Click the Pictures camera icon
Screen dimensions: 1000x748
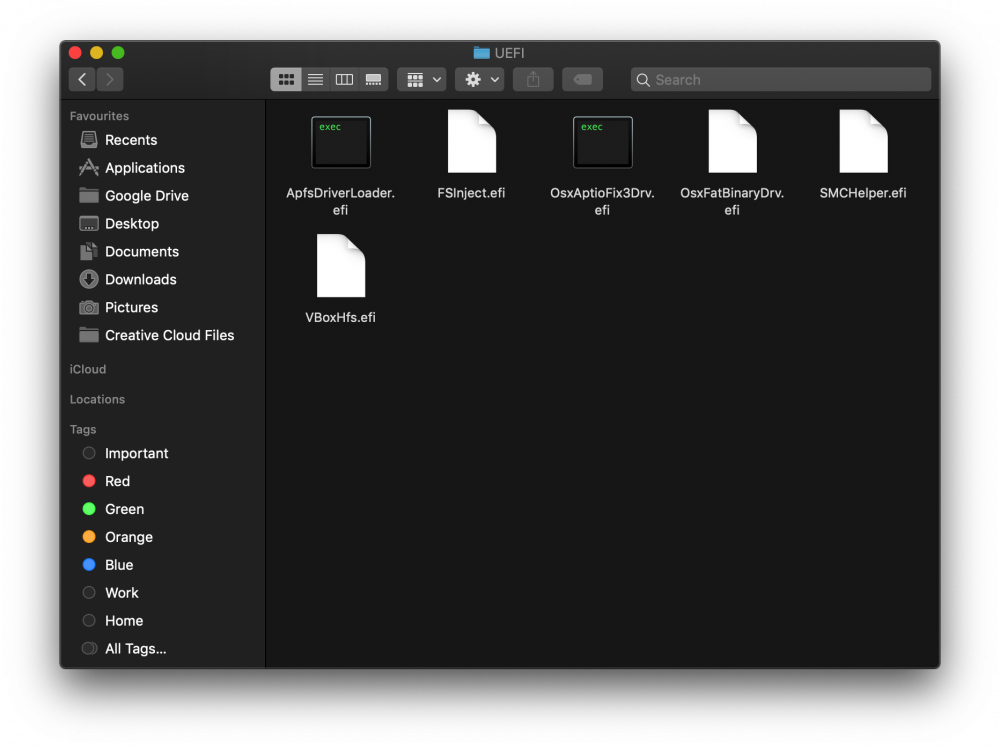89,307
